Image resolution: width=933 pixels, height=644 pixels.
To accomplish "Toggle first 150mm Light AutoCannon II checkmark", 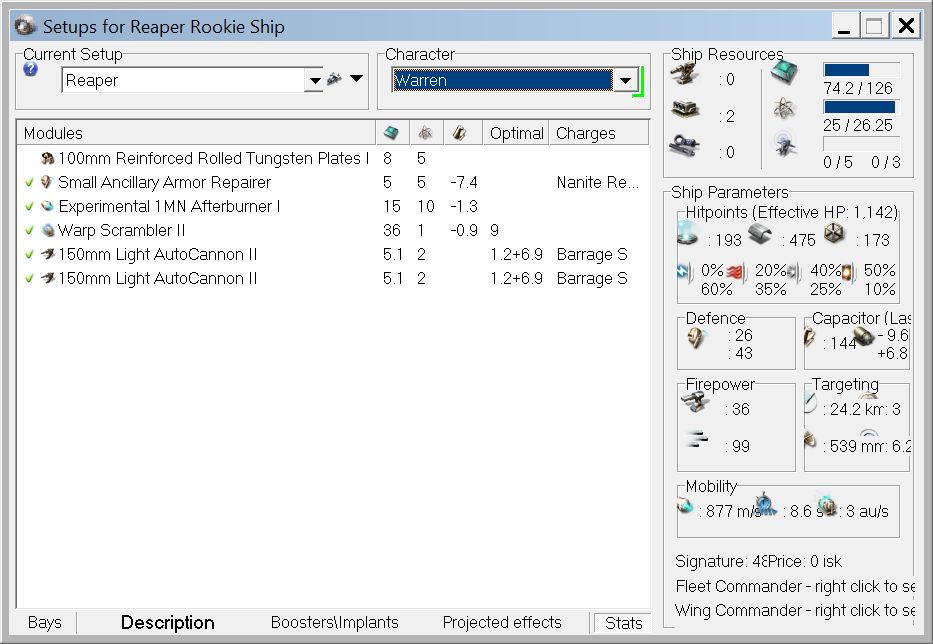I will [x=29, y=254].
